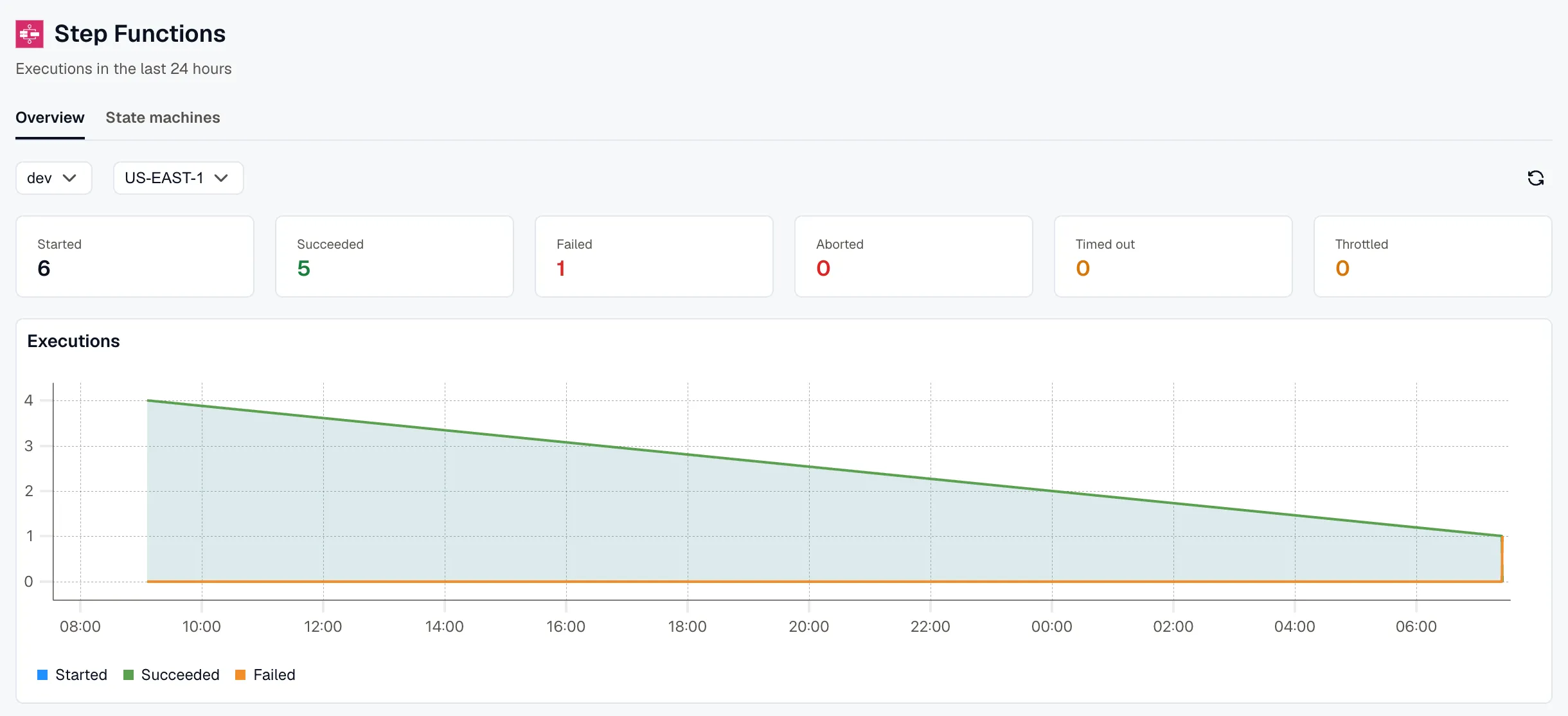This screenshot has width=1568, height=716.
Task: Open the Succeeded metric card
Action: click(395, 256)
